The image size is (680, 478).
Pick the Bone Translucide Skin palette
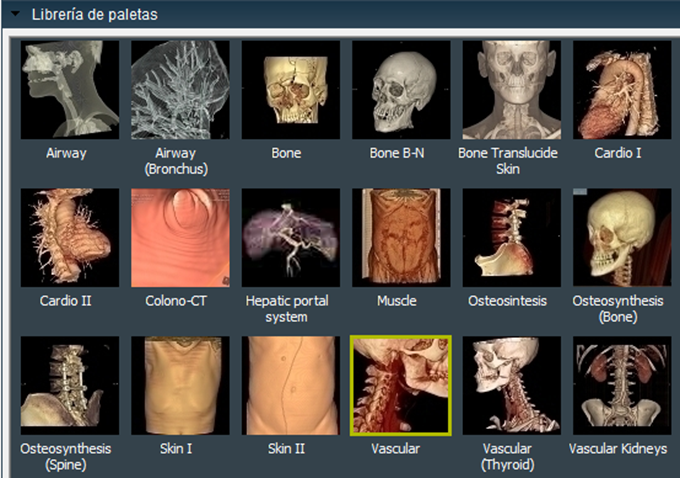(512, 90)
